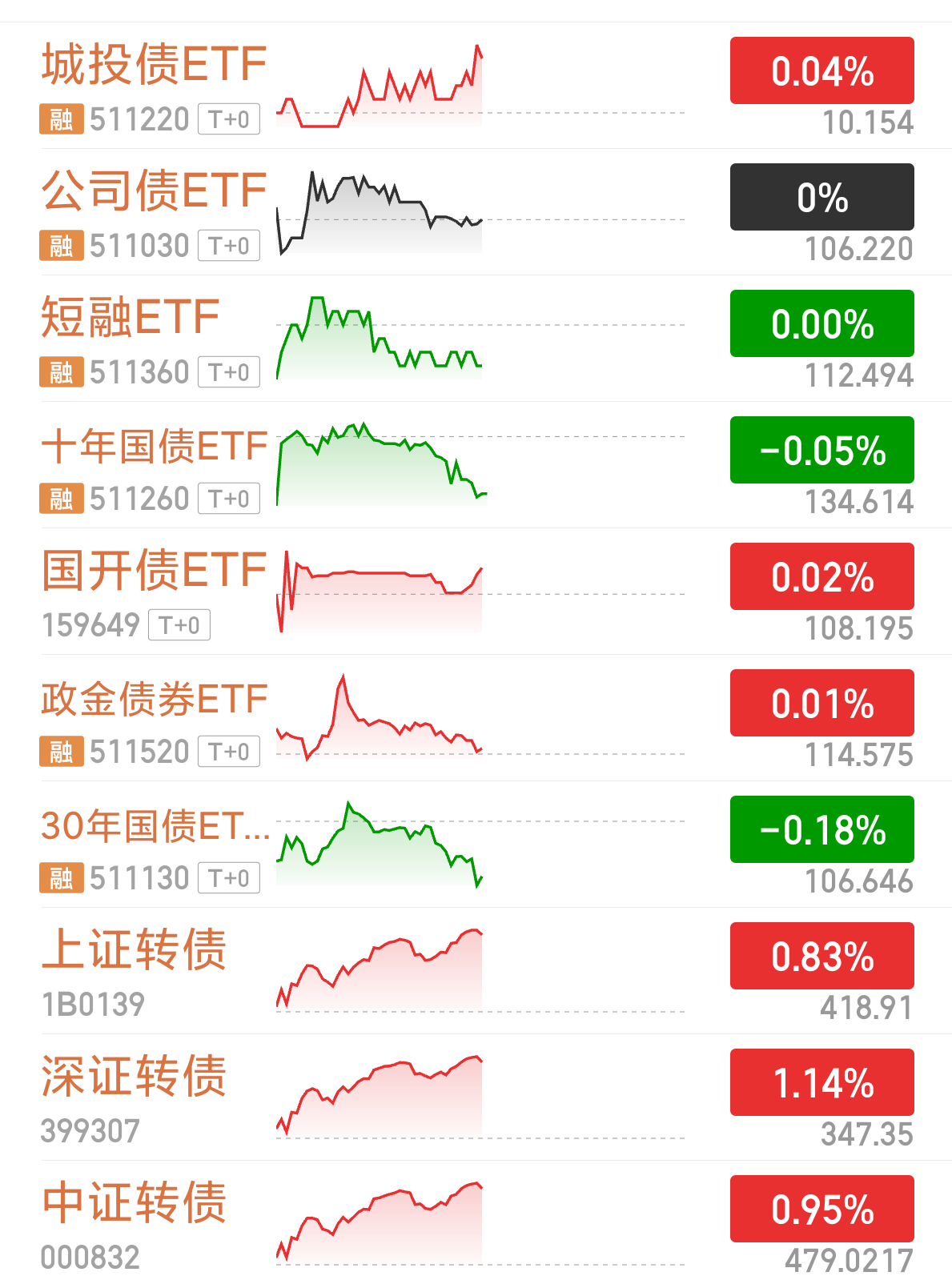Open the 上证转债 mini trend chart
Screen dimensions: 952x1288
point(380,969)
